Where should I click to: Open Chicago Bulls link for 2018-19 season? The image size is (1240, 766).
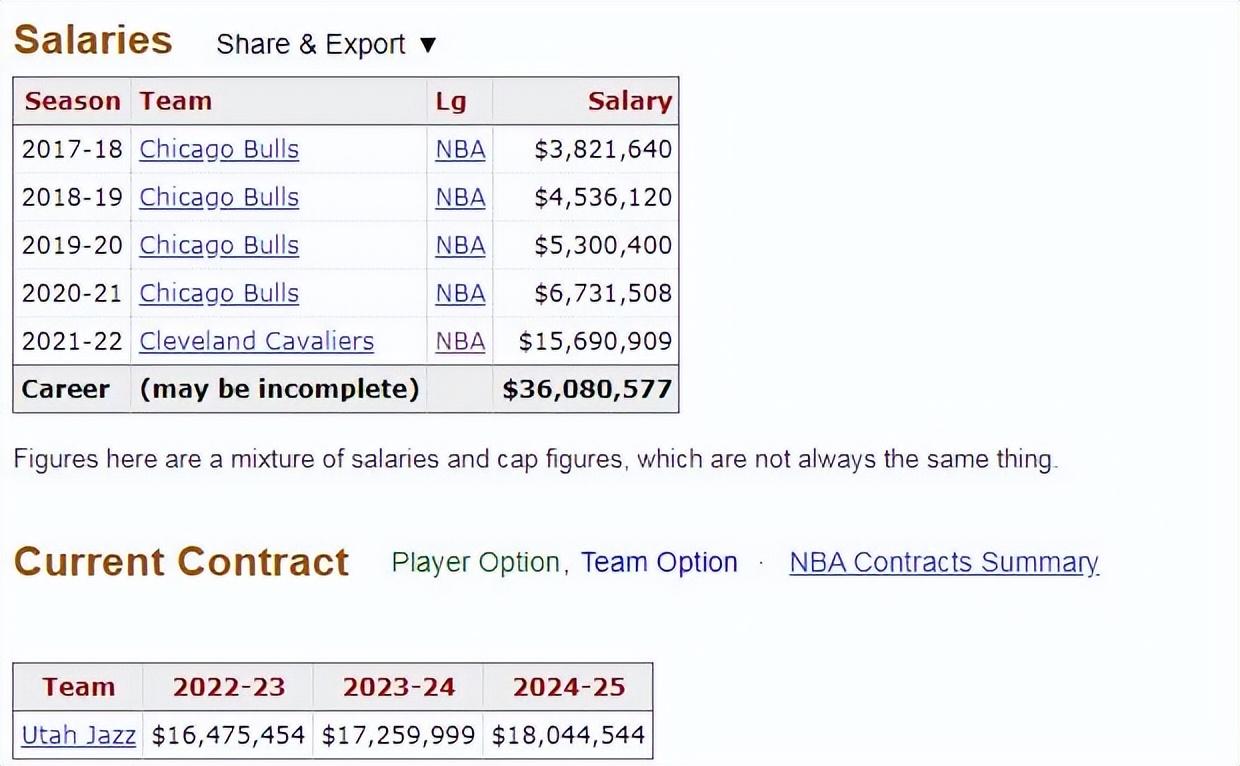[x=219, y=197]
